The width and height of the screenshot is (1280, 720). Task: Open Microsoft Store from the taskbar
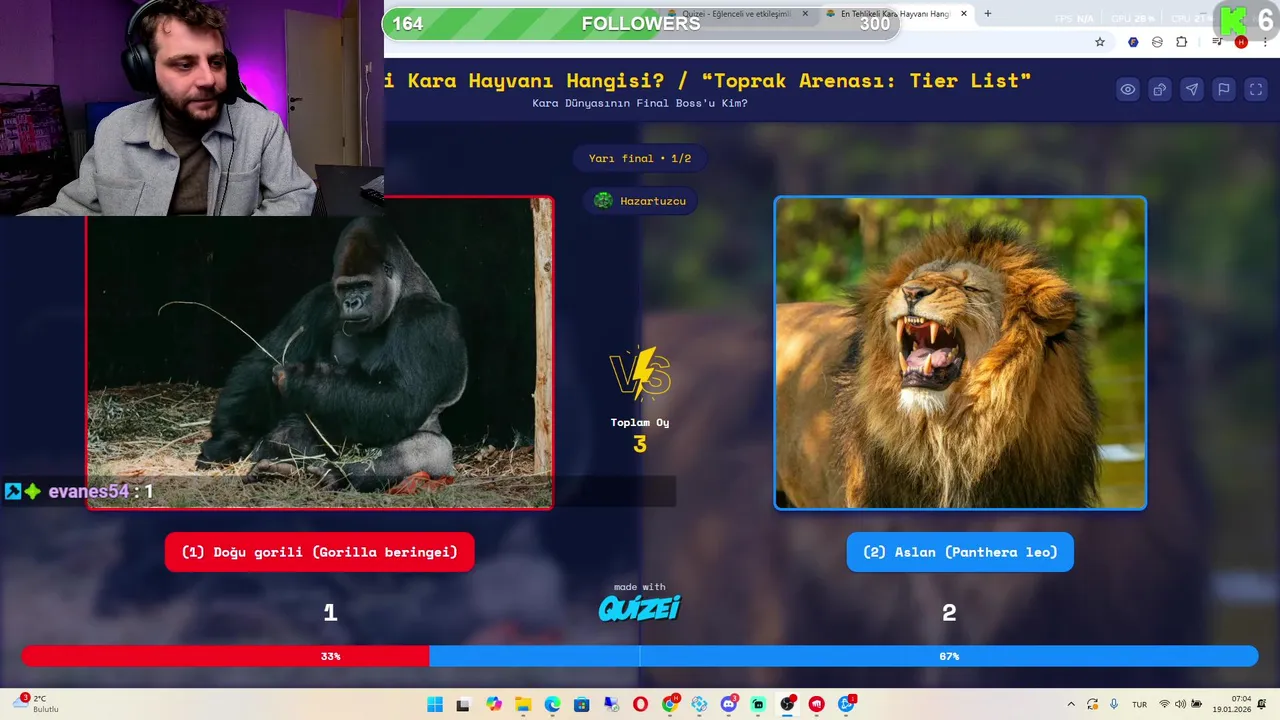tap(582, 705)
